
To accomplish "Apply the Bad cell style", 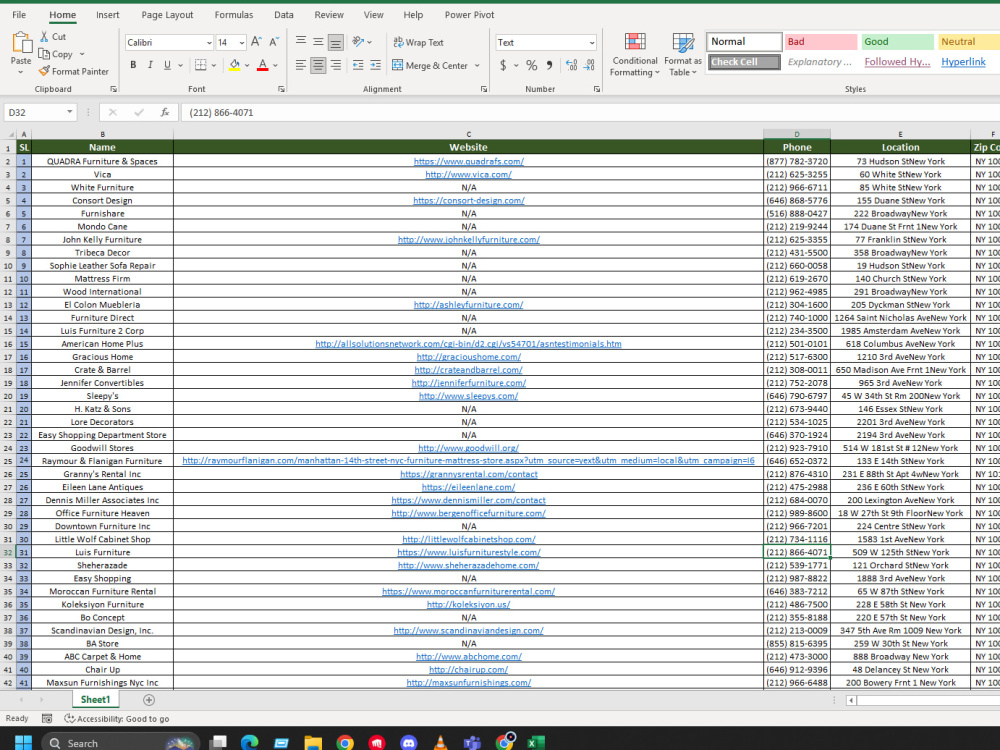I will point(820,41).
